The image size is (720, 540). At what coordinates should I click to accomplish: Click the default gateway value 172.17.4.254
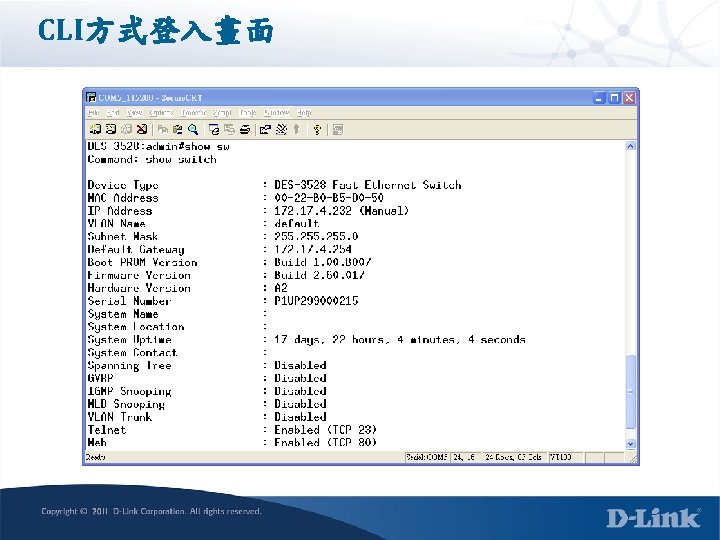tap(313, 249)
